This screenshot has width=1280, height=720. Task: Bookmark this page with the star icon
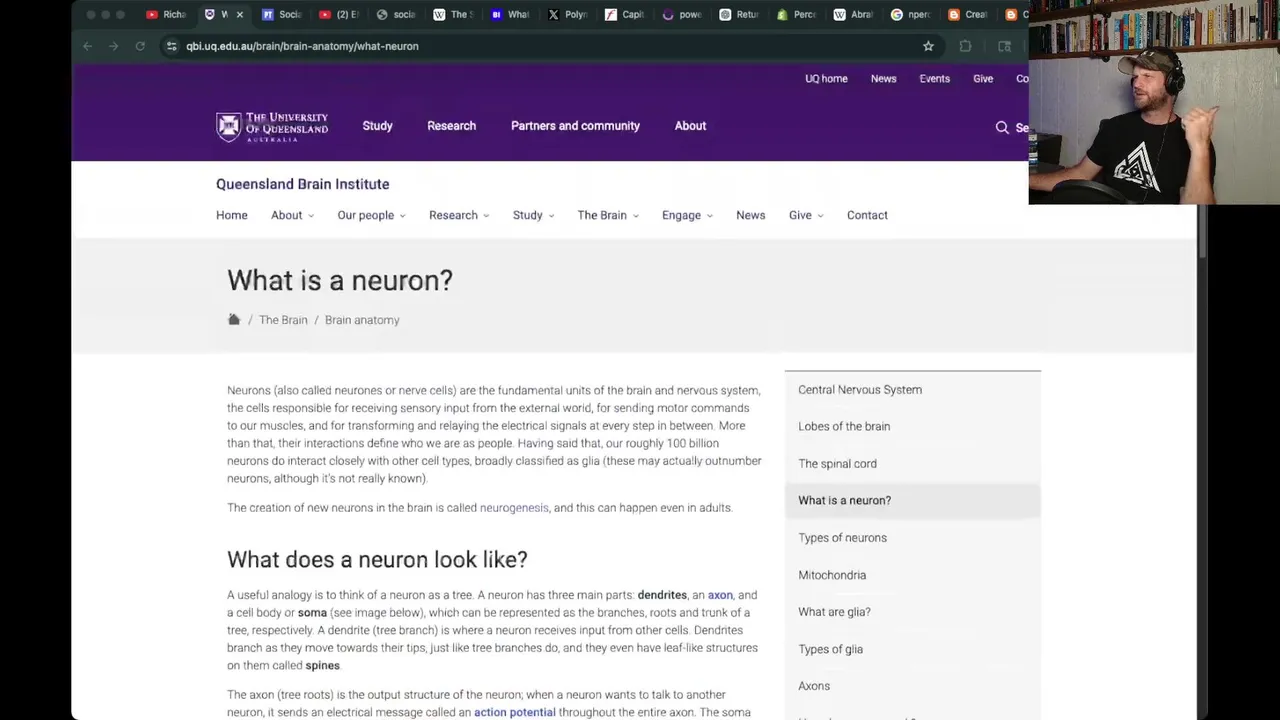[x=928, y=46]
